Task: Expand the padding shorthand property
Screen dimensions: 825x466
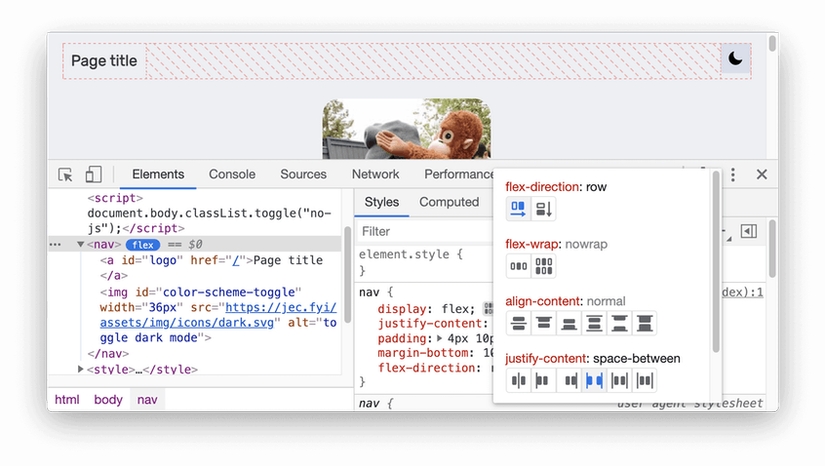Action: tap(438, 338)
